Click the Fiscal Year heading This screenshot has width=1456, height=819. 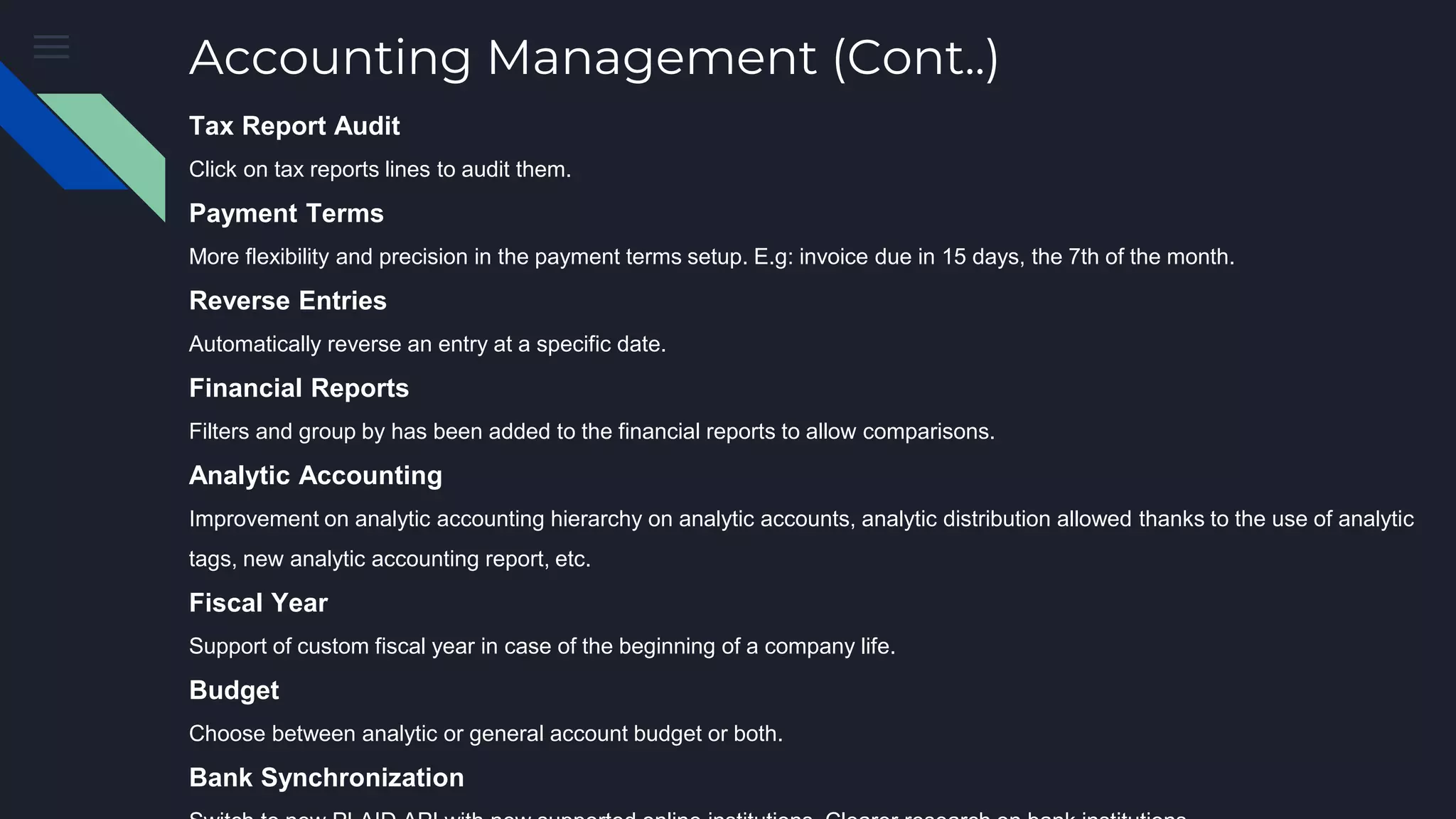(258, 603)
